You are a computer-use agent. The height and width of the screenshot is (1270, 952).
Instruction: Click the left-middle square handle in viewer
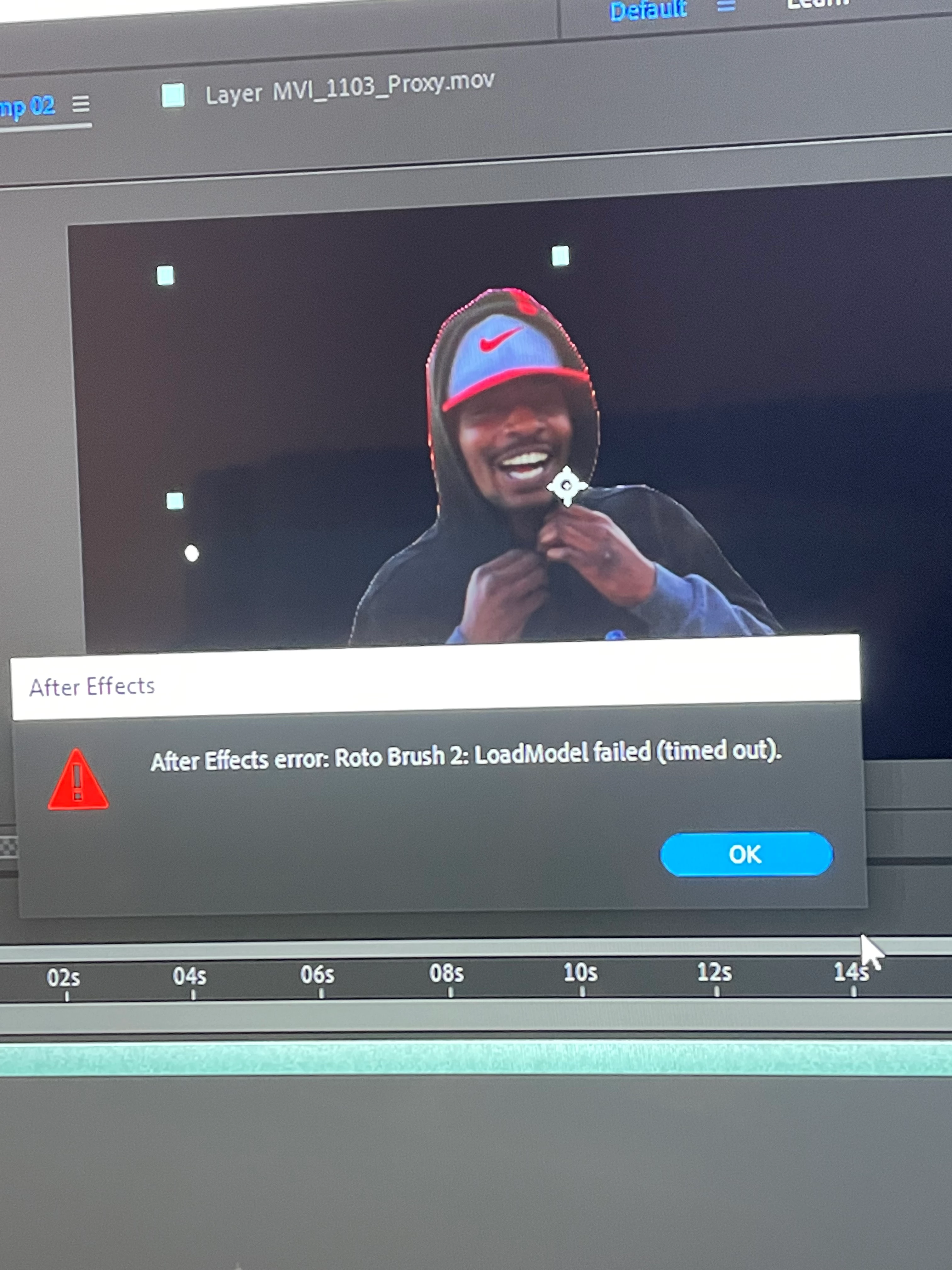point(174,501)
